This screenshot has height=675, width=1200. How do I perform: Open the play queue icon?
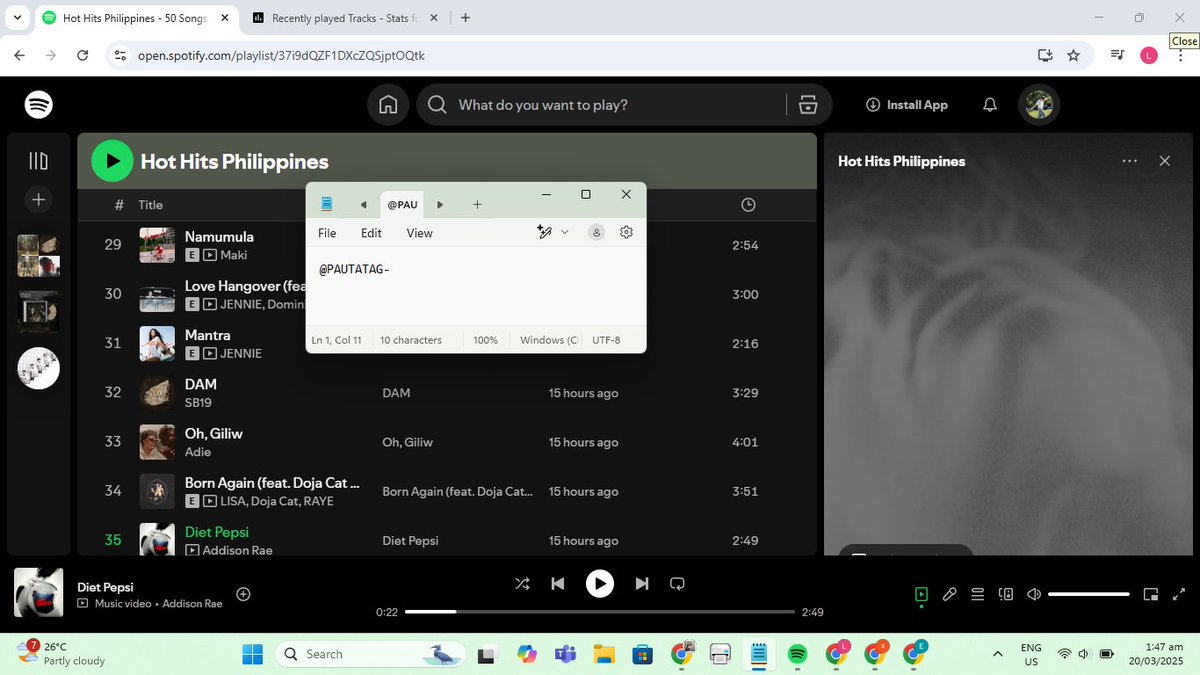click(x=978, y=594)
